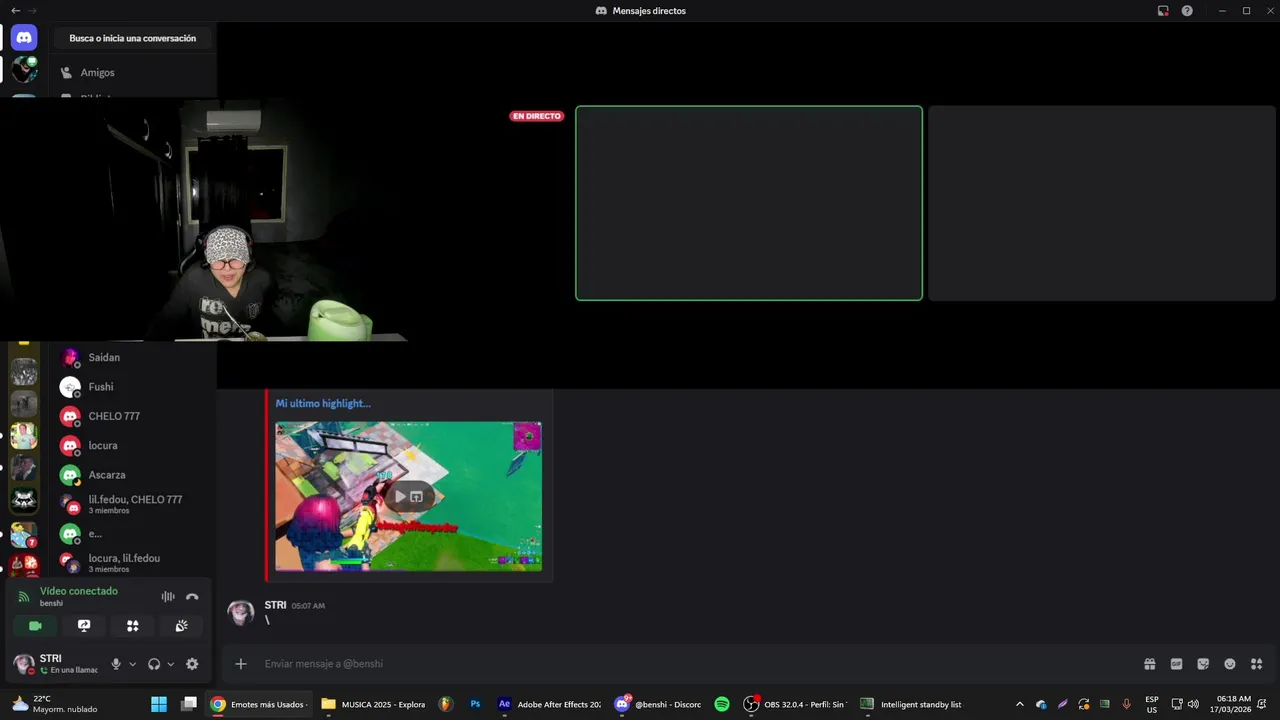
Task: Open the system volume control
Action: [x=1193, y=704]
